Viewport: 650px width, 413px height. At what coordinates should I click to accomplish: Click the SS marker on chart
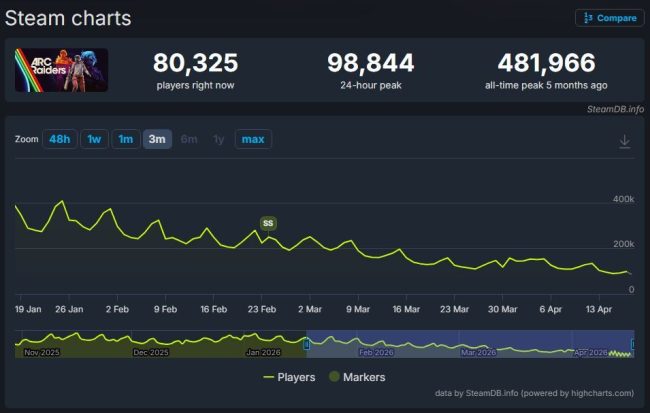point(268,223)
